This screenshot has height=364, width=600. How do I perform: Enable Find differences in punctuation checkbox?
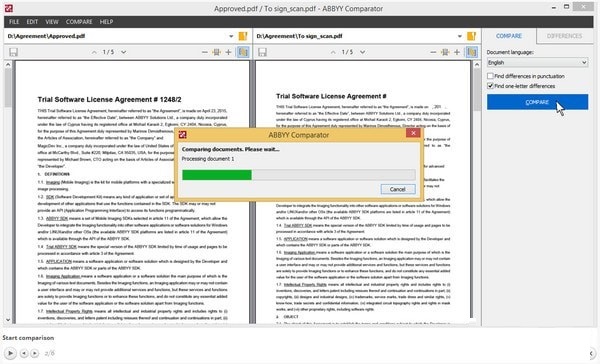[x=490, y=76]
